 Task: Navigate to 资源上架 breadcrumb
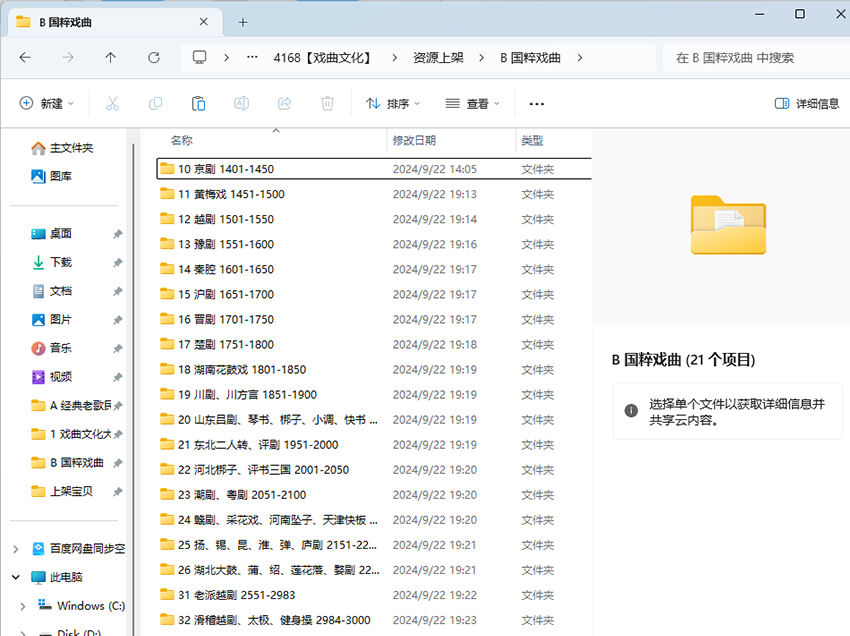click(438, 57)
